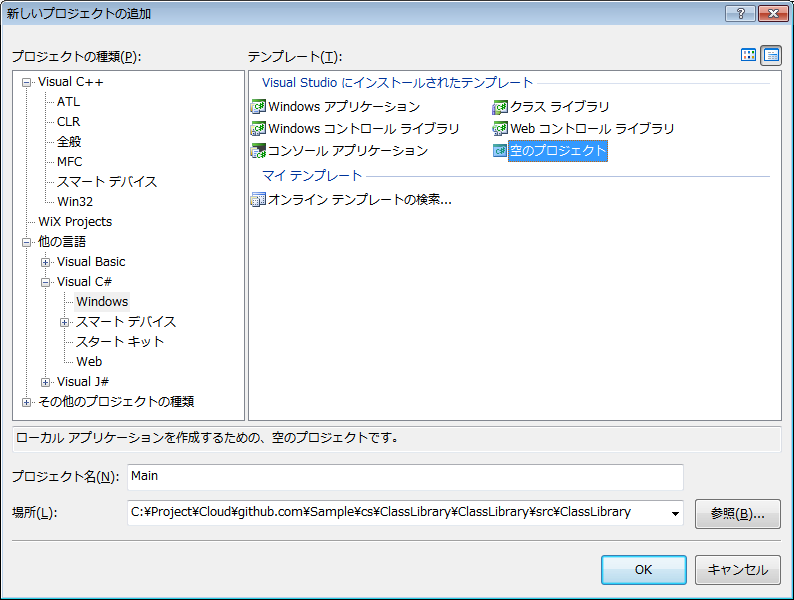The width and height of the screenshot is (794, 600).
Task: Open オンライン テンプレートの検索 icon
Action: tap(258, 200)
